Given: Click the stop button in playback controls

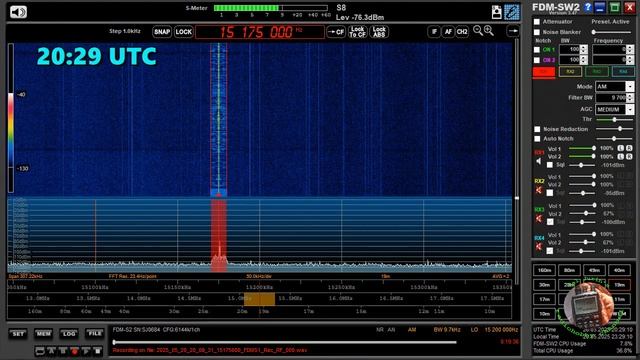Looking at the screenshot, I should (x=97, y=351).
